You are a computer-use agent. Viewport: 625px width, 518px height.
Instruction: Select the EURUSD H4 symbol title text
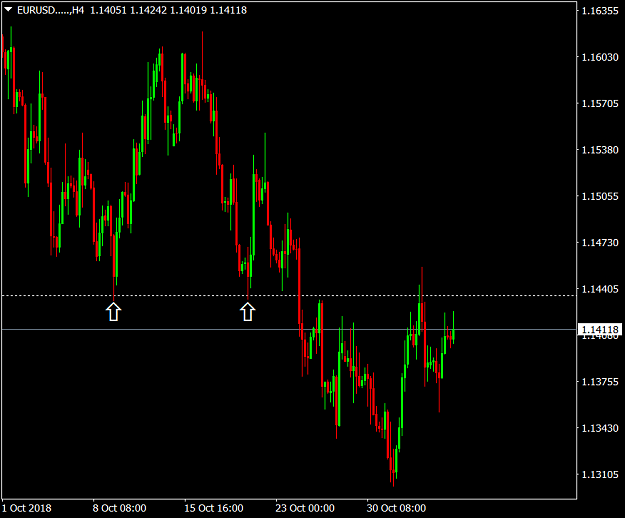pos(51,10)
